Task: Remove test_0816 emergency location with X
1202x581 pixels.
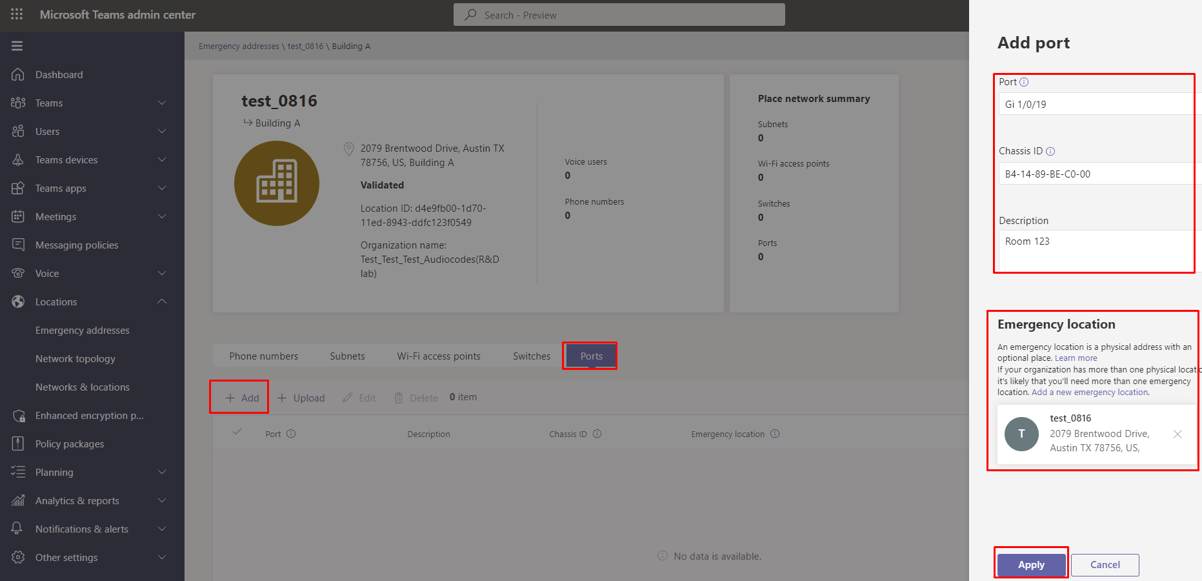Action: click(1177, 434)
